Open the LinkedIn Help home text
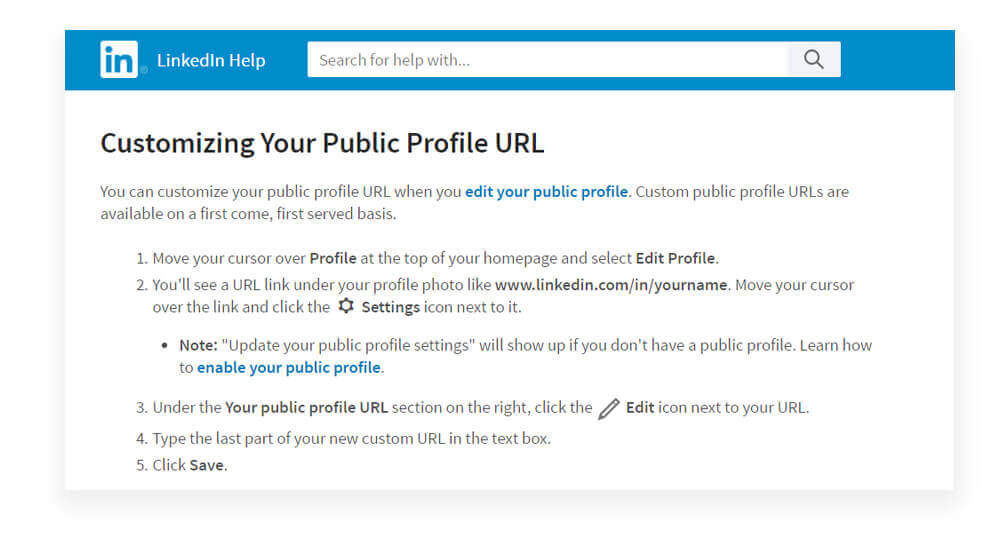1000x535 pixels. click(x=211, y=61)
